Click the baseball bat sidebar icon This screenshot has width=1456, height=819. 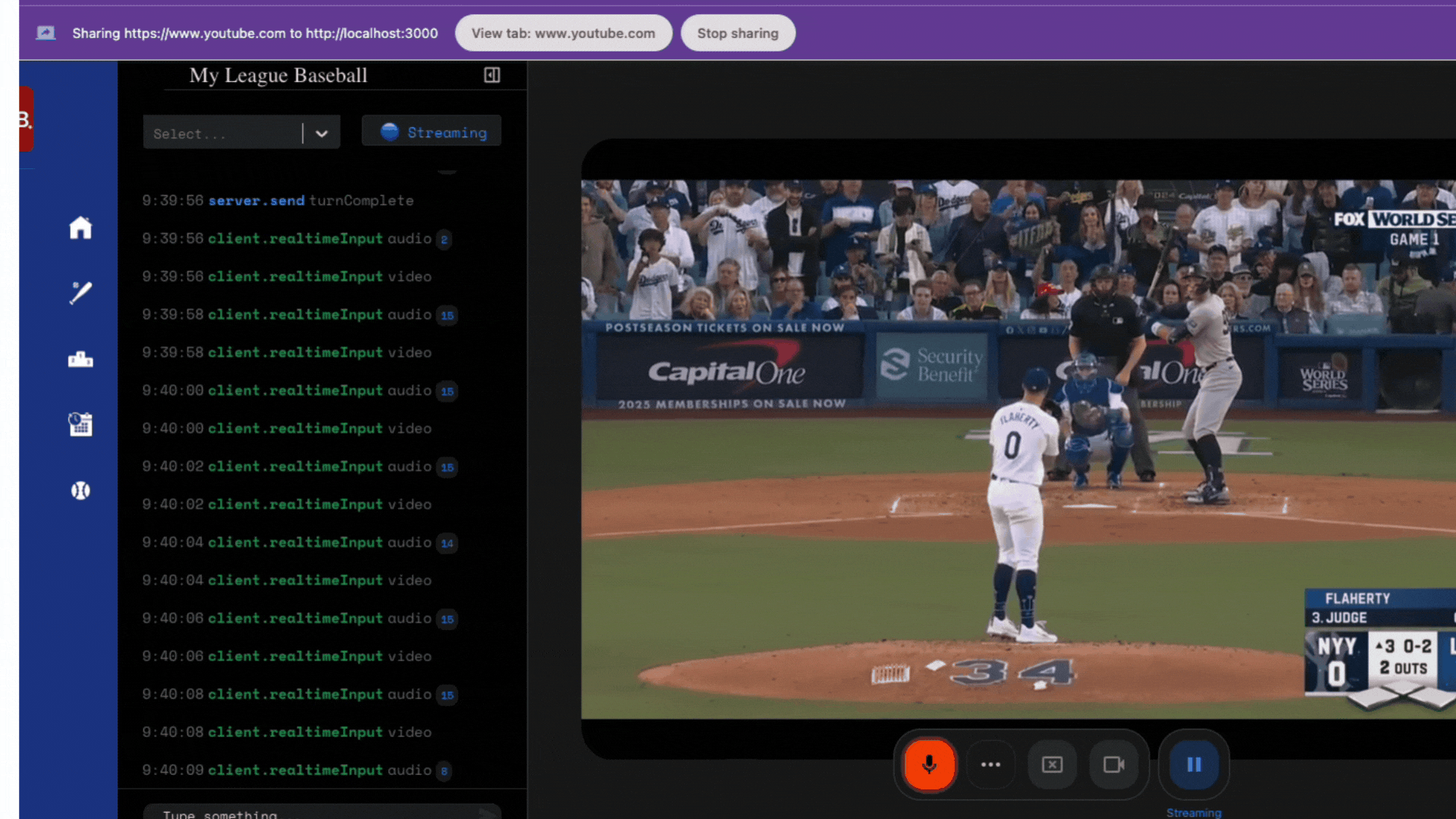point(80,293)
